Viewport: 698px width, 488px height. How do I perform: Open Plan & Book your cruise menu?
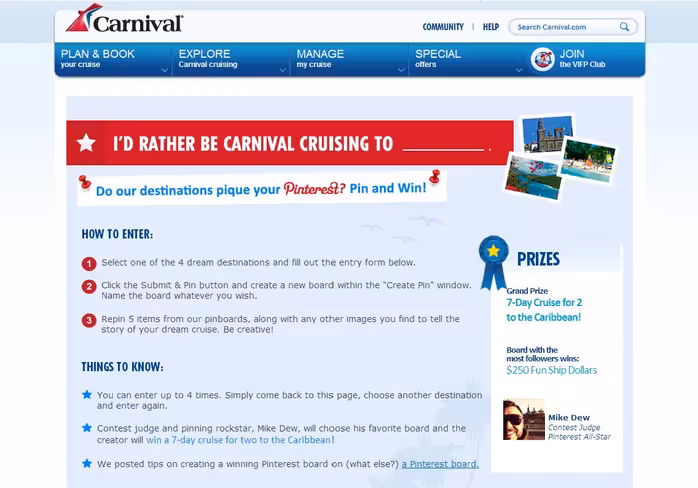[x=113, y=59]
